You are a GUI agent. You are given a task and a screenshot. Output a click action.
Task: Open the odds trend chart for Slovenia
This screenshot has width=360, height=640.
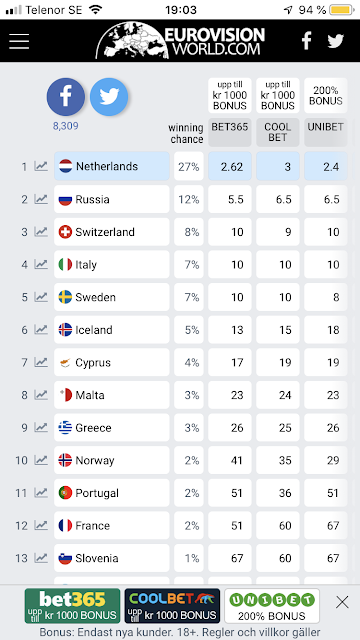coord(41,558)
